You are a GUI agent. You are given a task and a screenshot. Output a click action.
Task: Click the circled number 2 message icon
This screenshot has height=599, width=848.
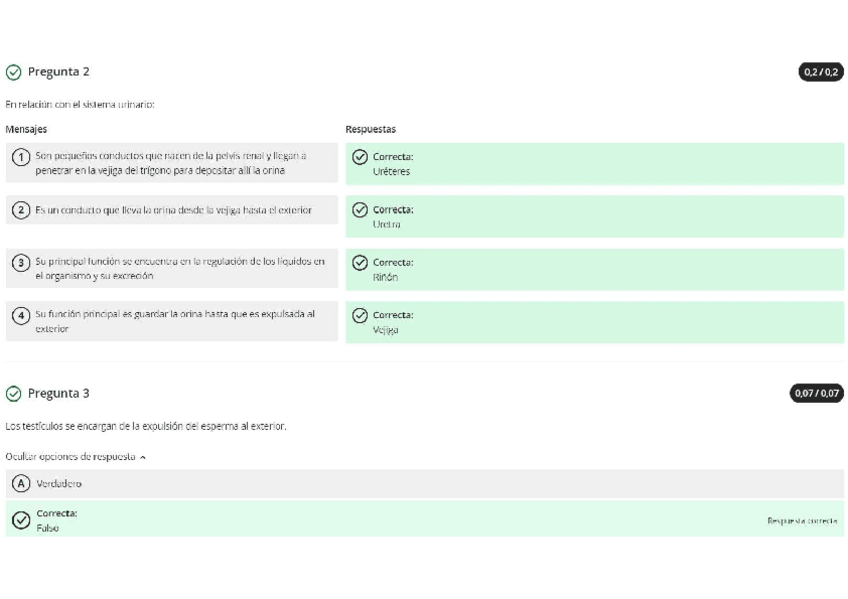(20, 210)
